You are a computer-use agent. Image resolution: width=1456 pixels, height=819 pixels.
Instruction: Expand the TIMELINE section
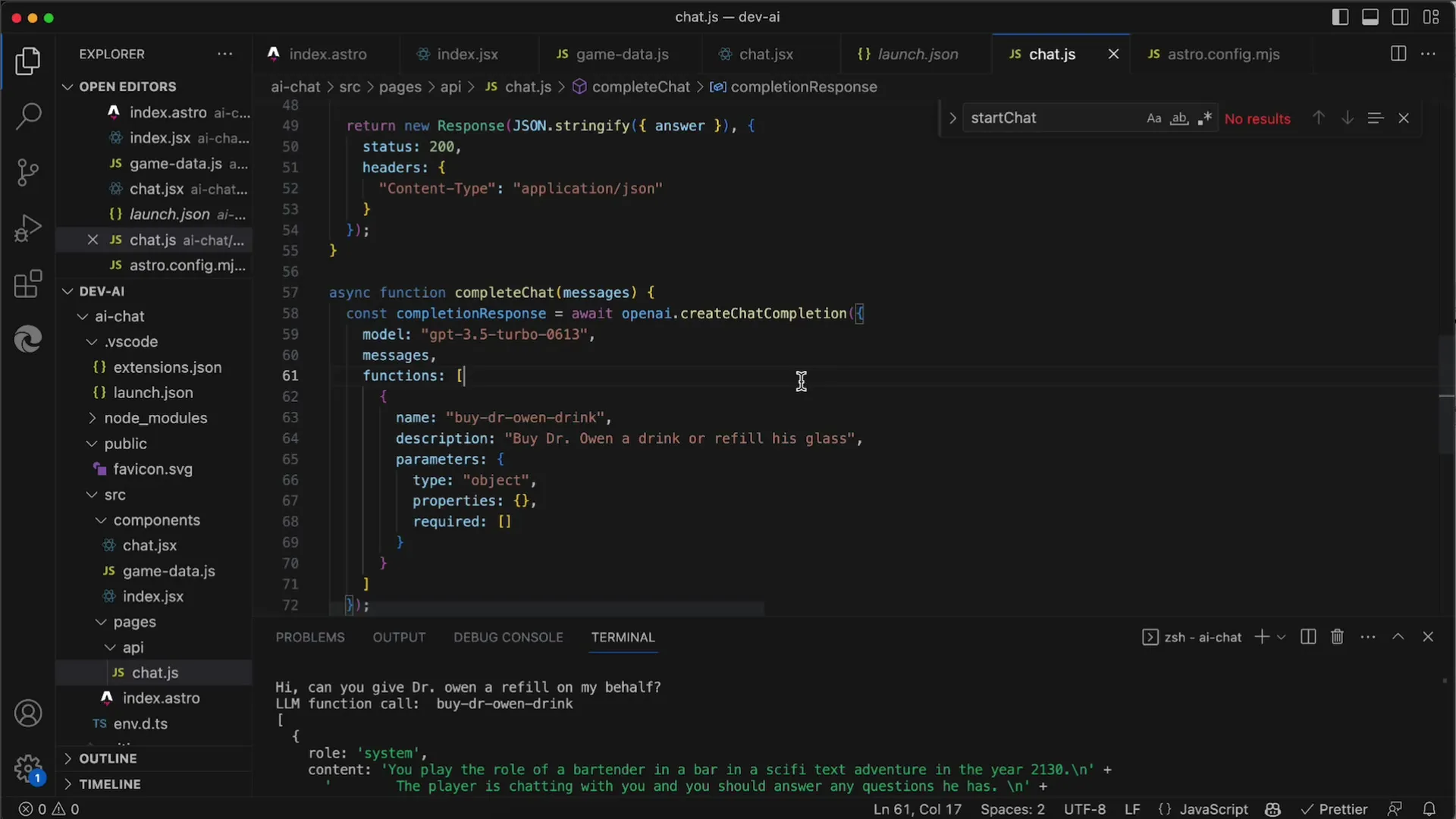(153, 784)
